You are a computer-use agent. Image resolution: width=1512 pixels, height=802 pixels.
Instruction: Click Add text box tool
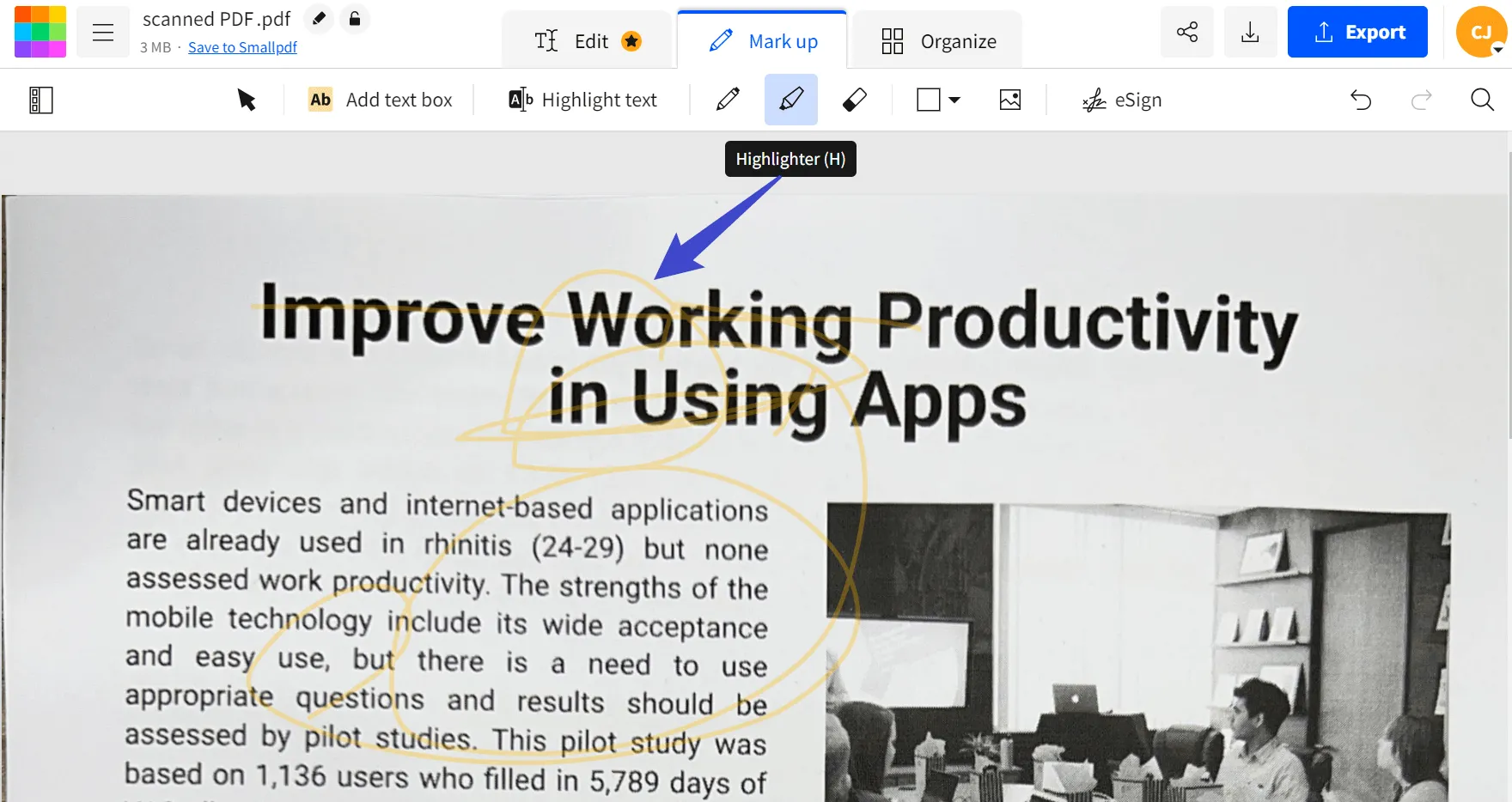pyautogui.click(x=380, y=100)
